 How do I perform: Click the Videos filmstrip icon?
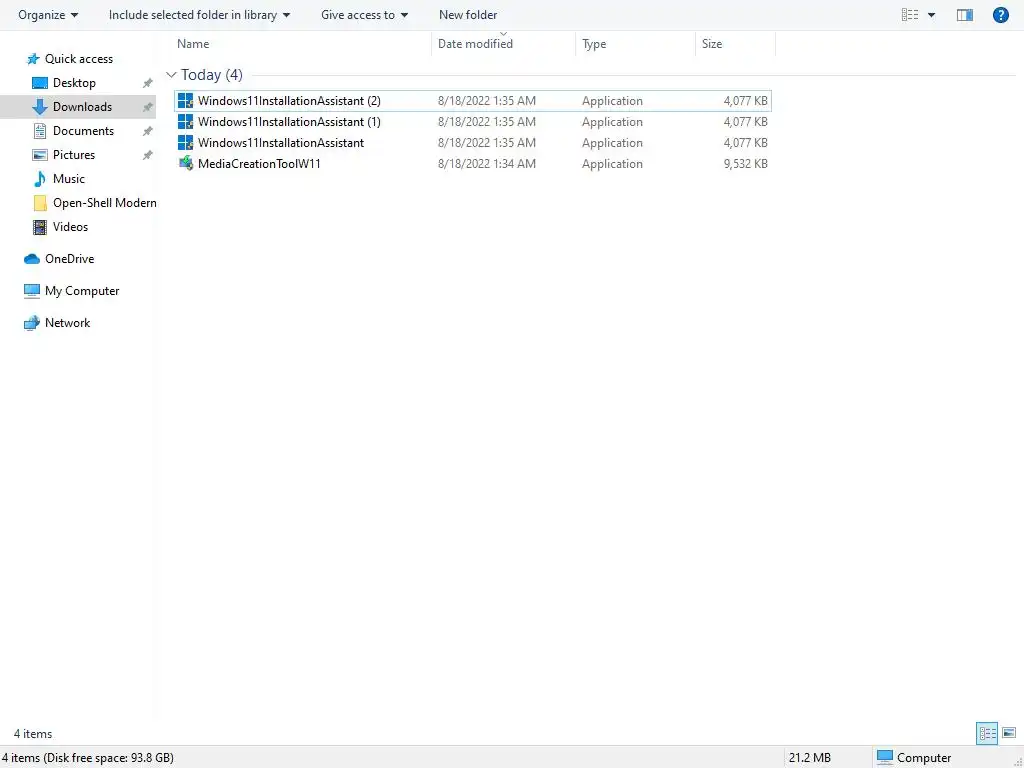click(x=40, y=227)
